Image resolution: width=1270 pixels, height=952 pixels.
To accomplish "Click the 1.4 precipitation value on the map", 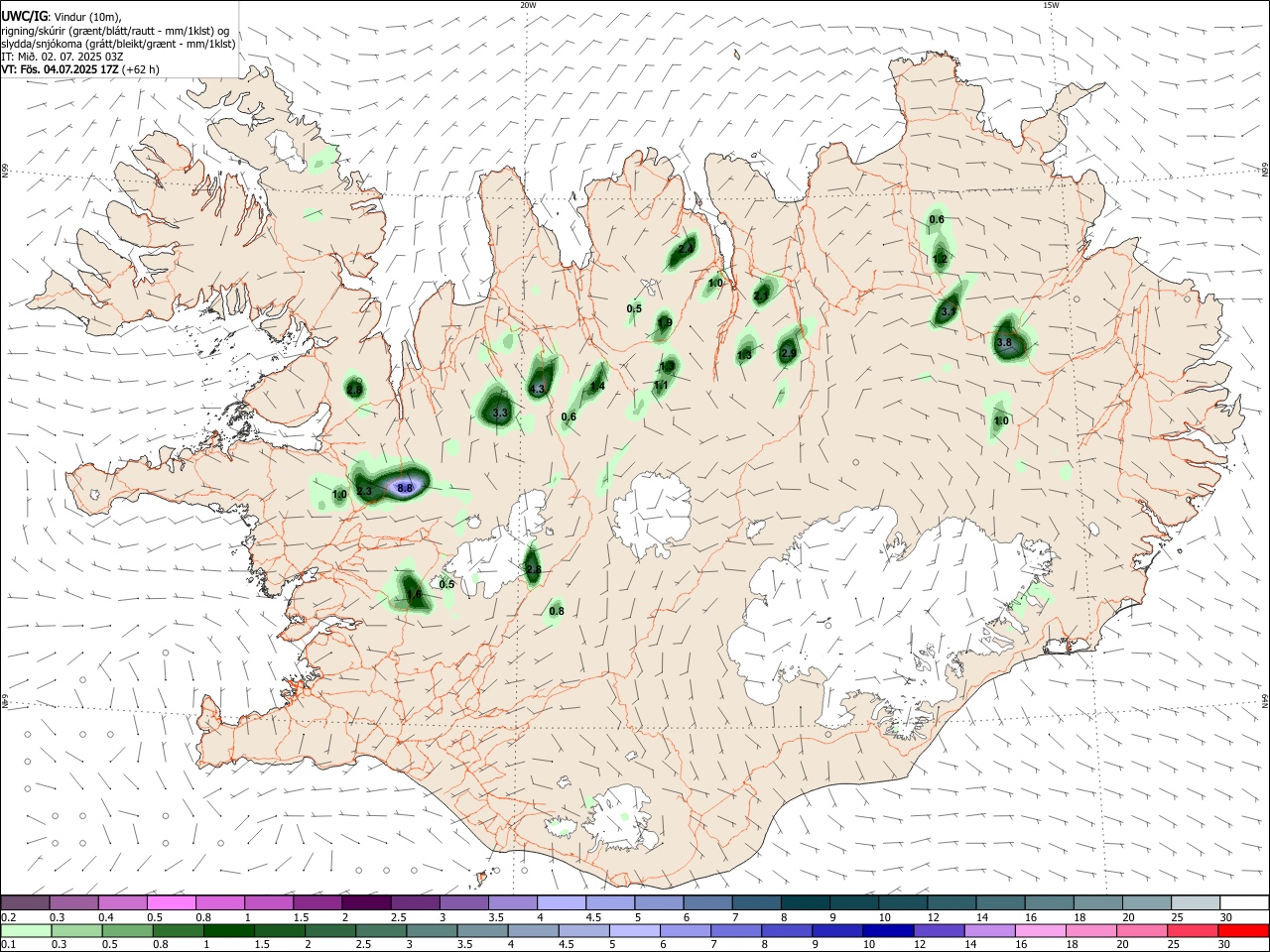I will (x=597, y=386).
